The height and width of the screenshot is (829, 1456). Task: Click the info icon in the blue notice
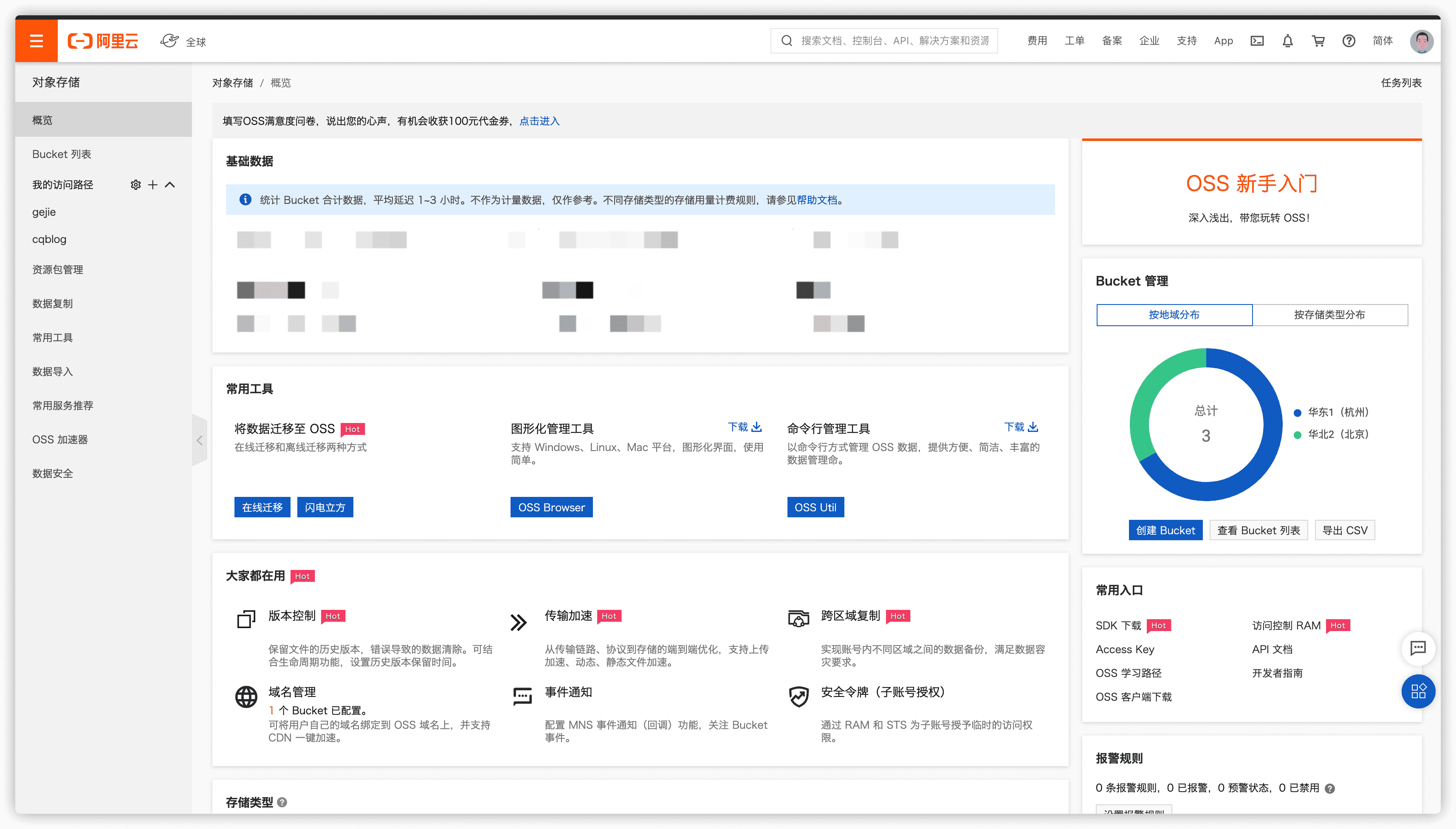pos(245,199)
